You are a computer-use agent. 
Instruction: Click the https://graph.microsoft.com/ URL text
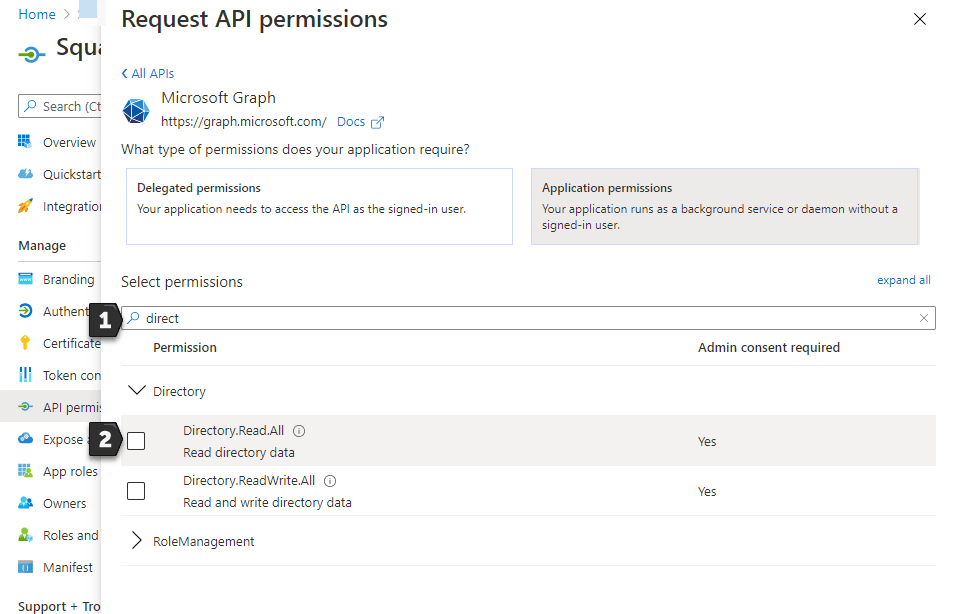click(x=244, y=122)
